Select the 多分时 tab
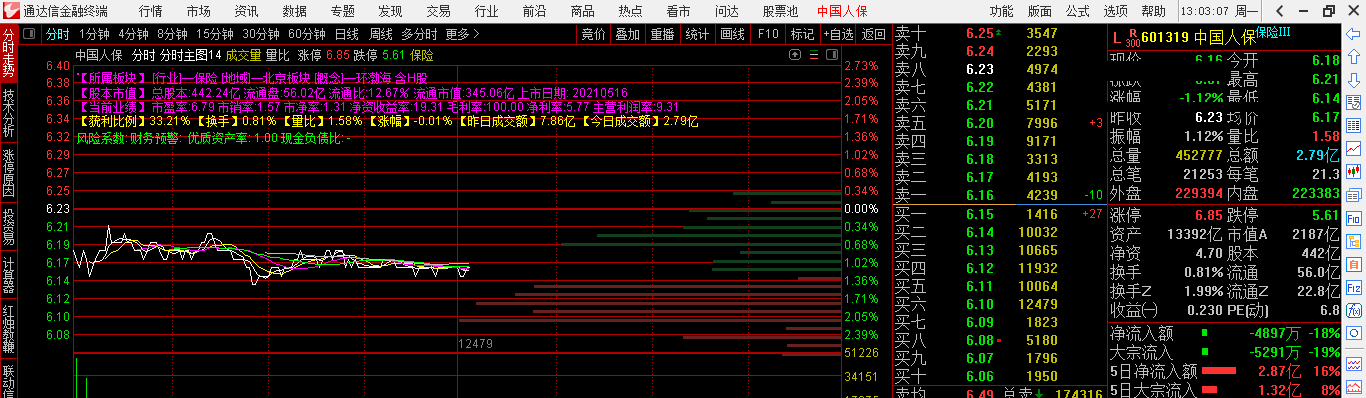1366x398 pixels. coord(419,34)
